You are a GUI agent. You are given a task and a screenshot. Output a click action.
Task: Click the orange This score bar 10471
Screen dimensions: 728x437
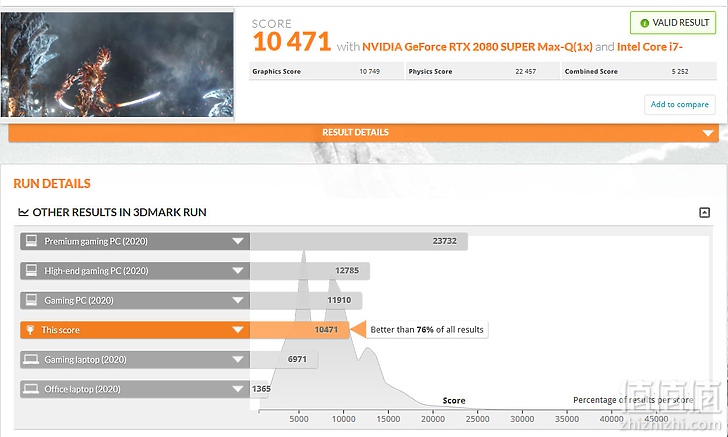[x=299, y=330]
